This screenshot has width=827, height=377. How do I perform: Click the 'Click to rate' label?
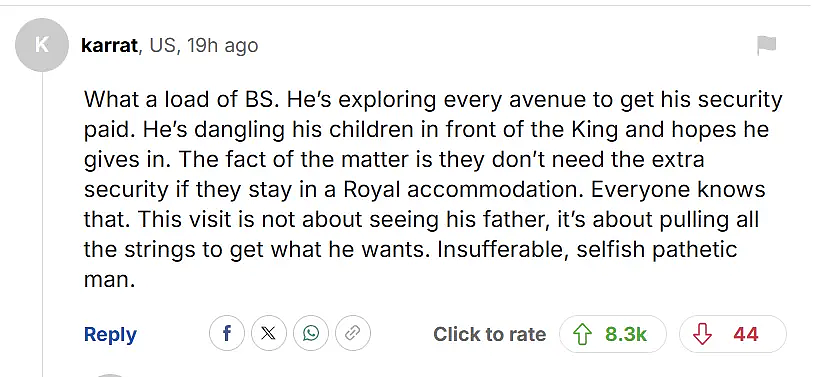point(489,334)
